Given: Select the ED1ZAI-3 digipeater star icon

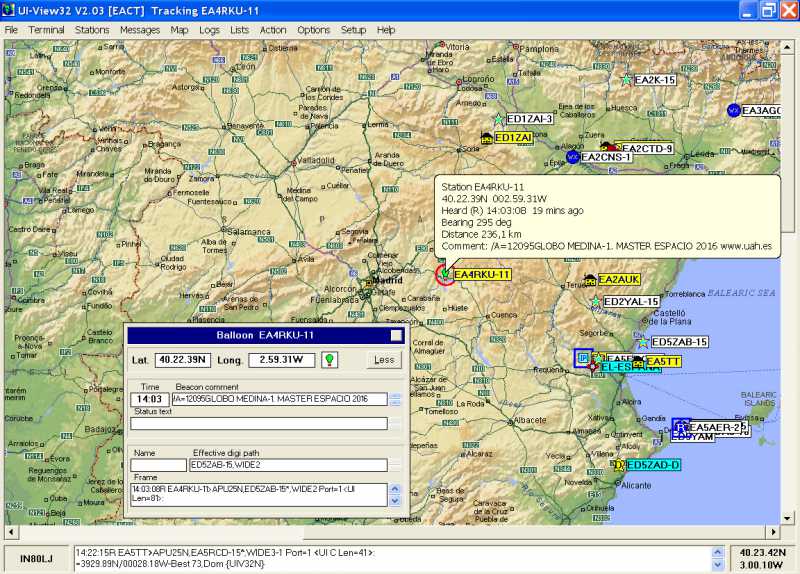Looking at the screenshot, I should [498, 119].
